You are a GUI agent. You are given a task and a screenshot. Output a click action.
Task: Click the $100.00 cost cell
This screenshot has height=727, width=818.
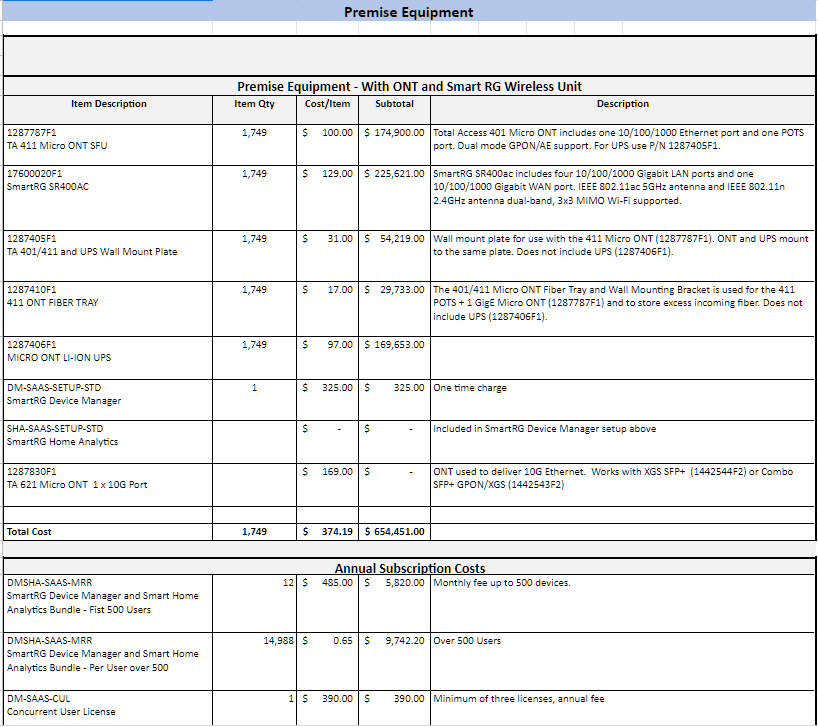(327, 144)
